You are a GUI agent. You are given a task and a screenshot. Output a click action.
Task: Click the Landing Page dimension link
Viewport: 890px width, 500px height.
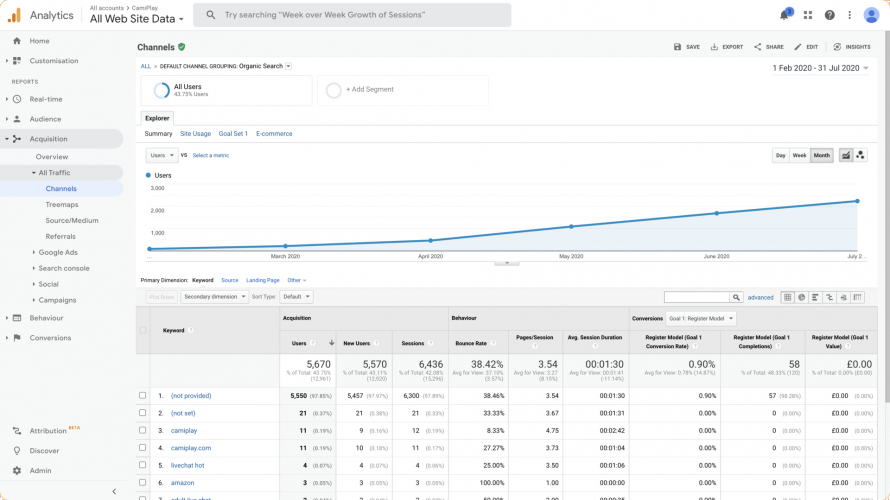[x=262, y=280]
